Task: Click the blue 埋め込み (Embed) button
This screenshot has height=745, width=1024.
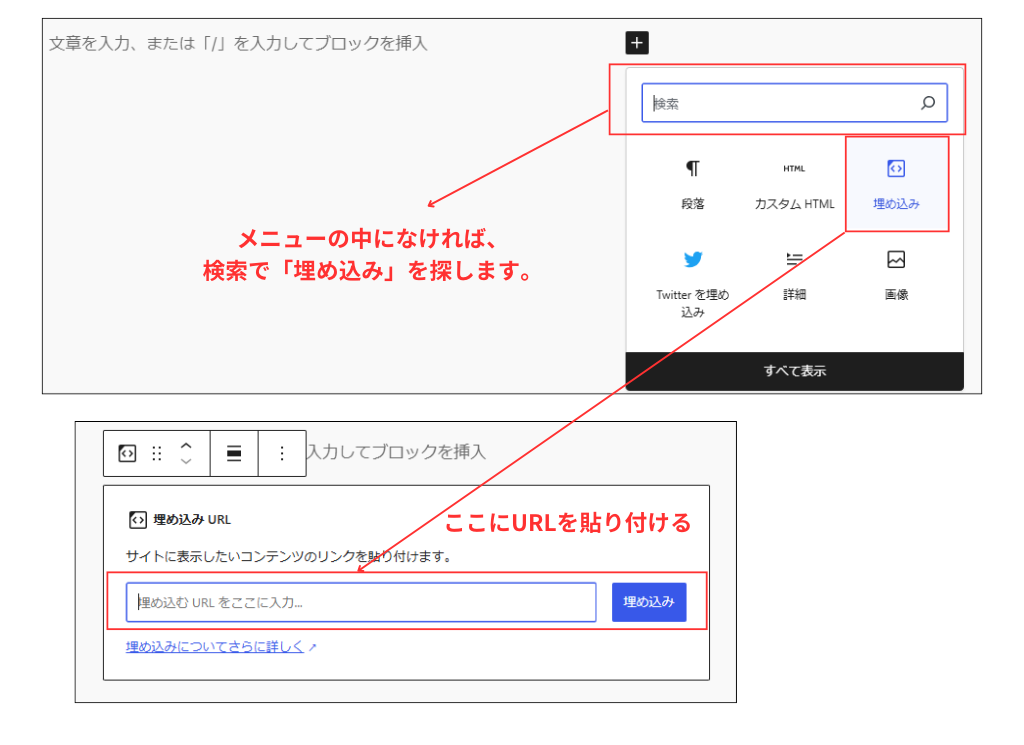Action: coord(648,601)
